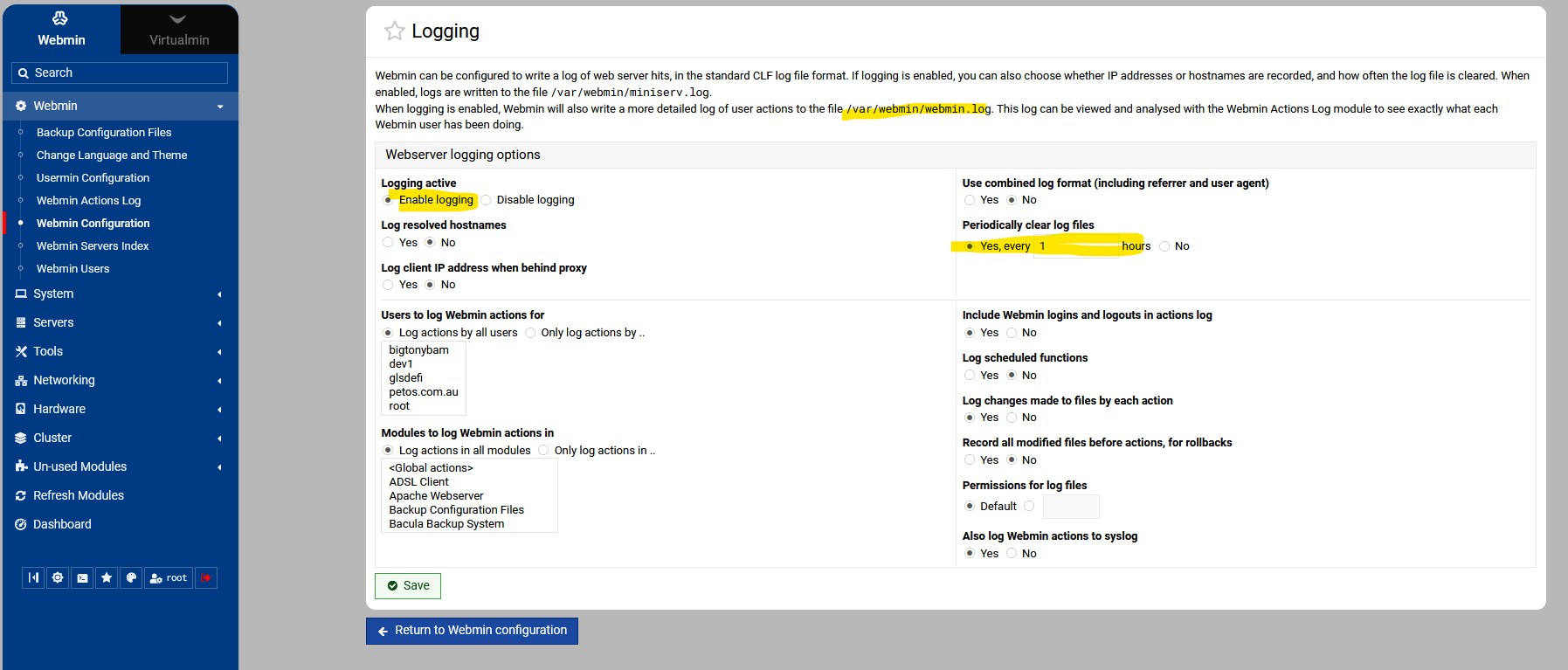Screen dimensions: 1568x670
Task: Open Usermin Configuration menu item
Action: (93, 177)
